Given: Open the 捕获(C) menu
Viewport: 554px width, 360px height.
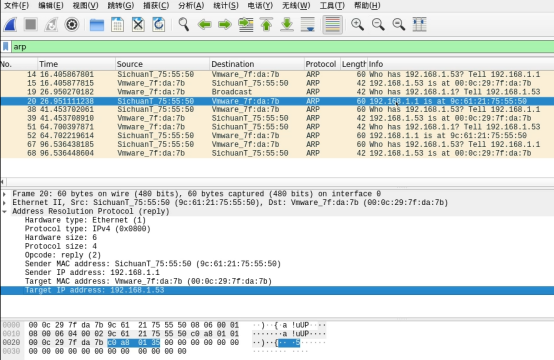Looking at the screenshot, I should pyautogui.click(x=156, y=5).
